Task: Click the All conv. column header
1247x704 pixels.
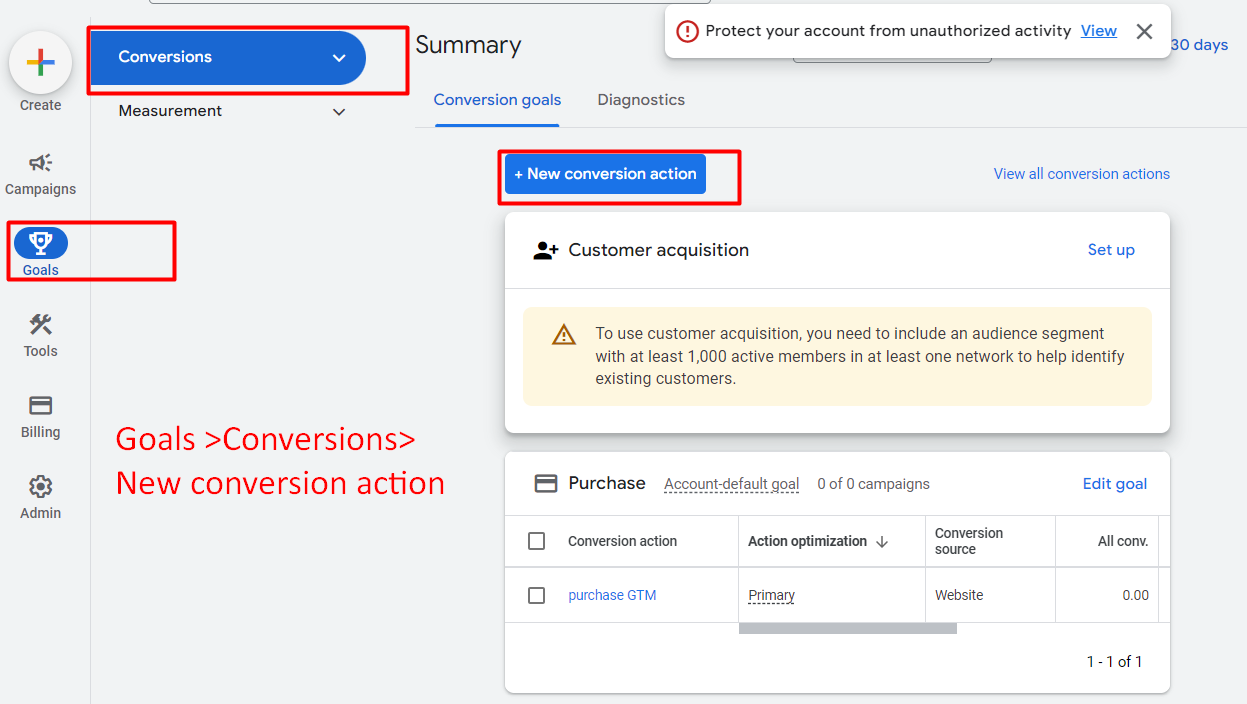Action: (1122, 541)
